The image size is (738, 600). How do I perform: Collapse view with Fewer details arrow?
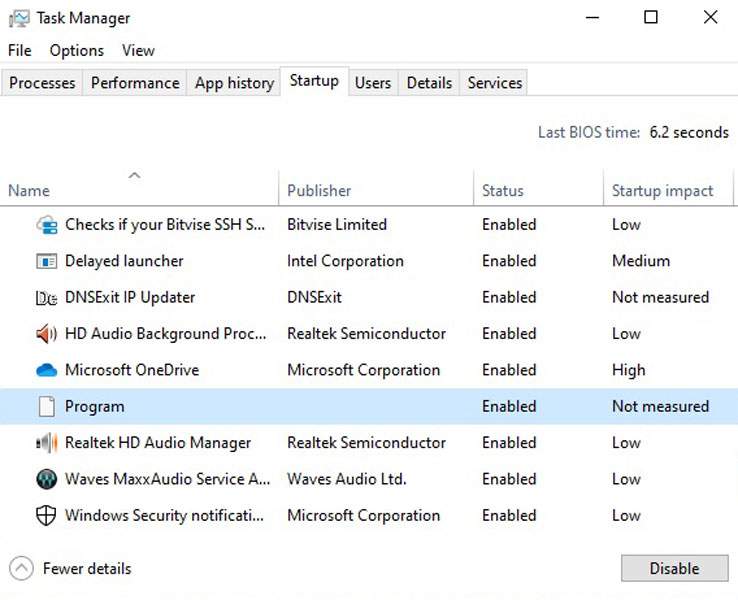point(21,568)
